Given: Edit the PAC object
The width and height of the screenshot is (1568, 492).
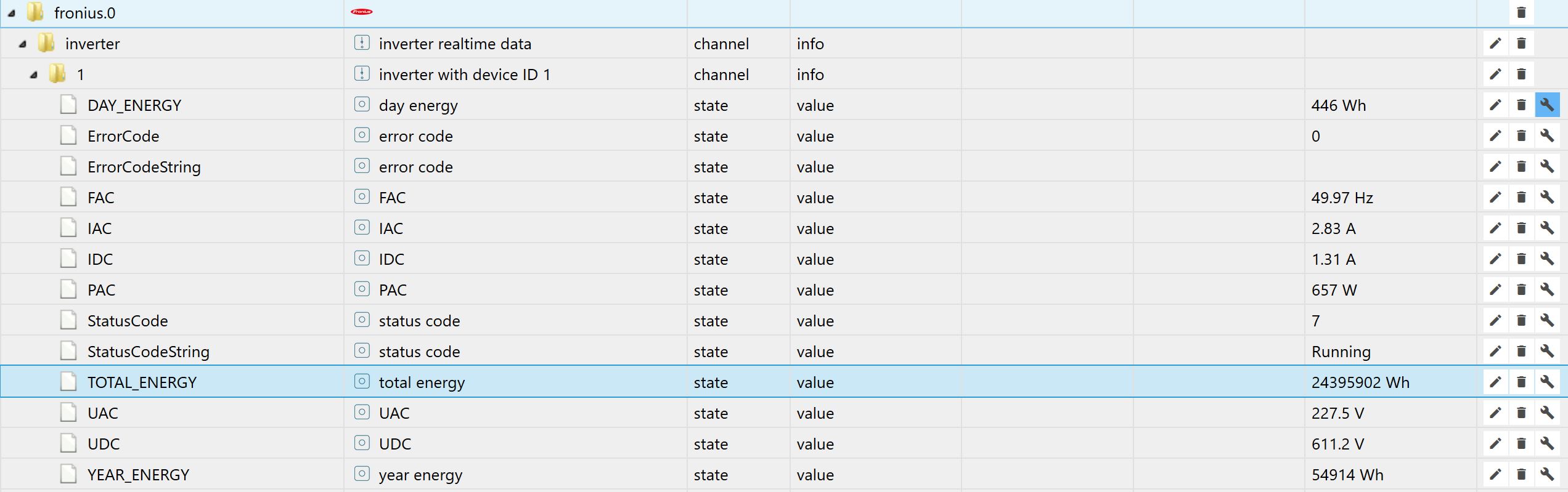Looking at the screenshot, I should coord(1495,289).
